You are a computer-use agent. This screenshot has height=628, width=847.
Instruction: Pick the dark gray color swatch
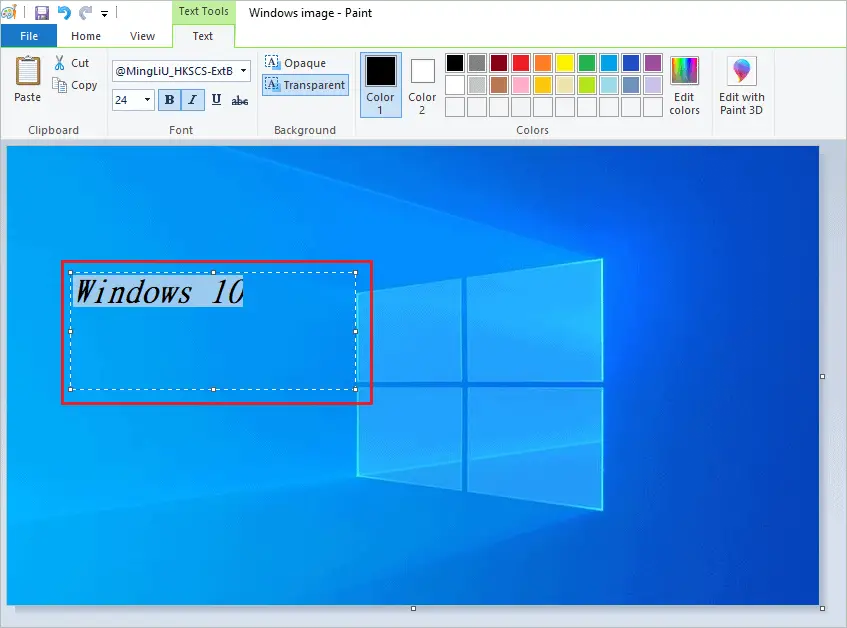(x=477, y=63)
